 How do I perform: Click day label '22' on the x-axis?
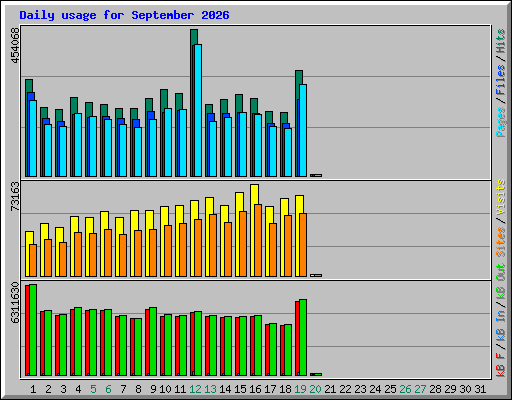click(345, 389)
